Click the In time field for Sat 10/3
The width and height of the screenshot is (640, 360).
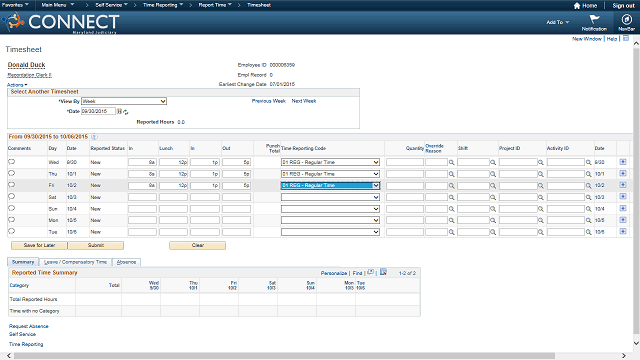click(x=142, y=197)
